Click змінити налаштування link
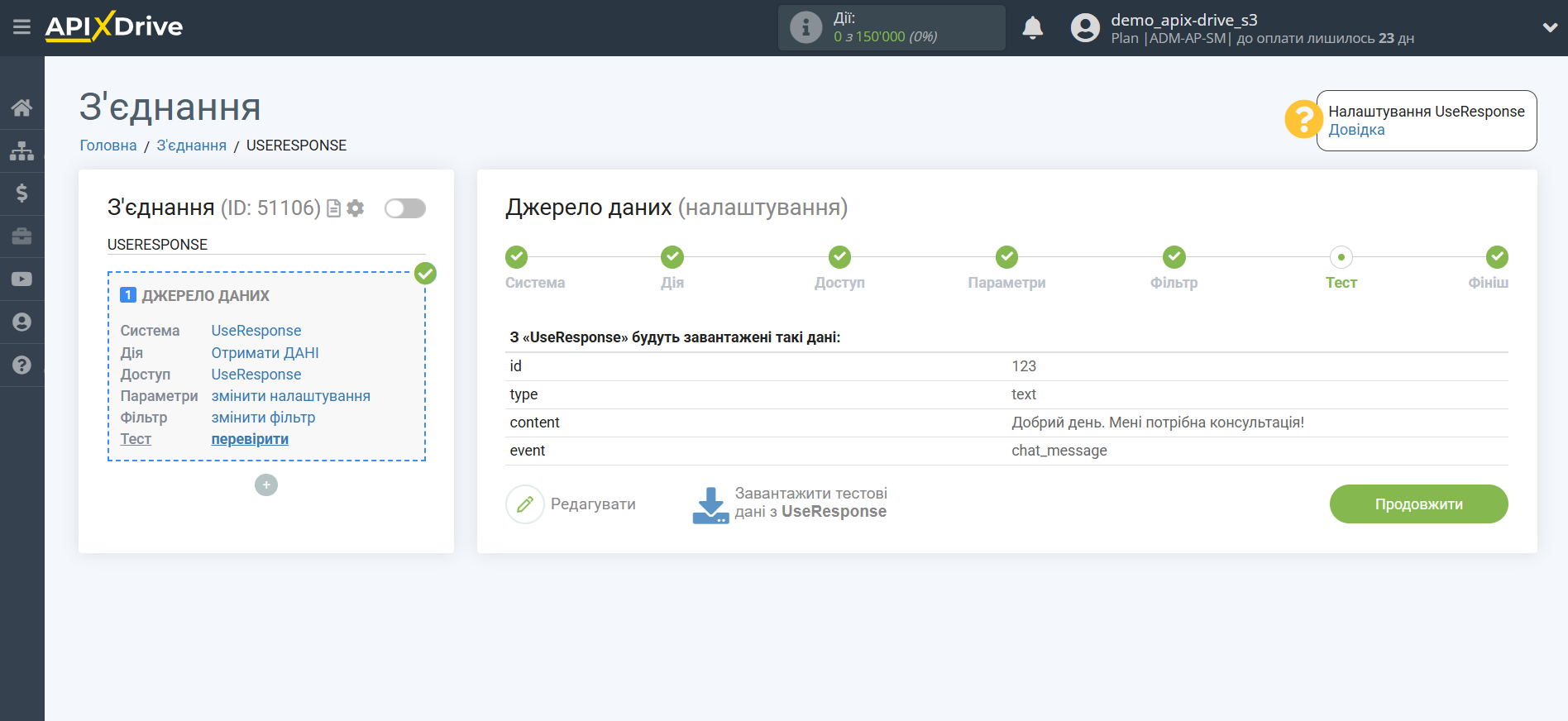This screenshot has height=721, width=1568. click(x=291, y=396)
